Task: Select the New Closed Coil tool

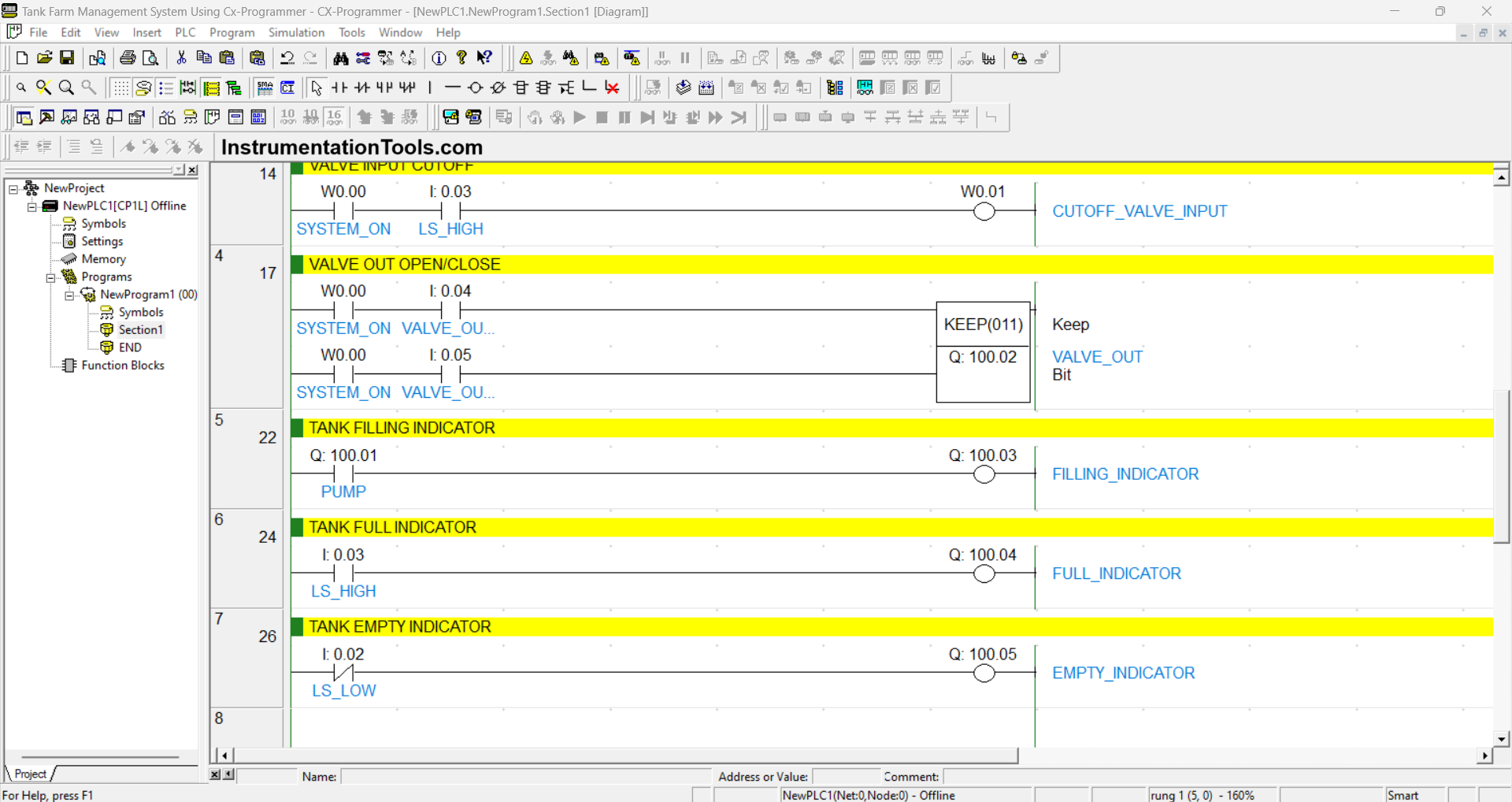Action: [498, 87]
